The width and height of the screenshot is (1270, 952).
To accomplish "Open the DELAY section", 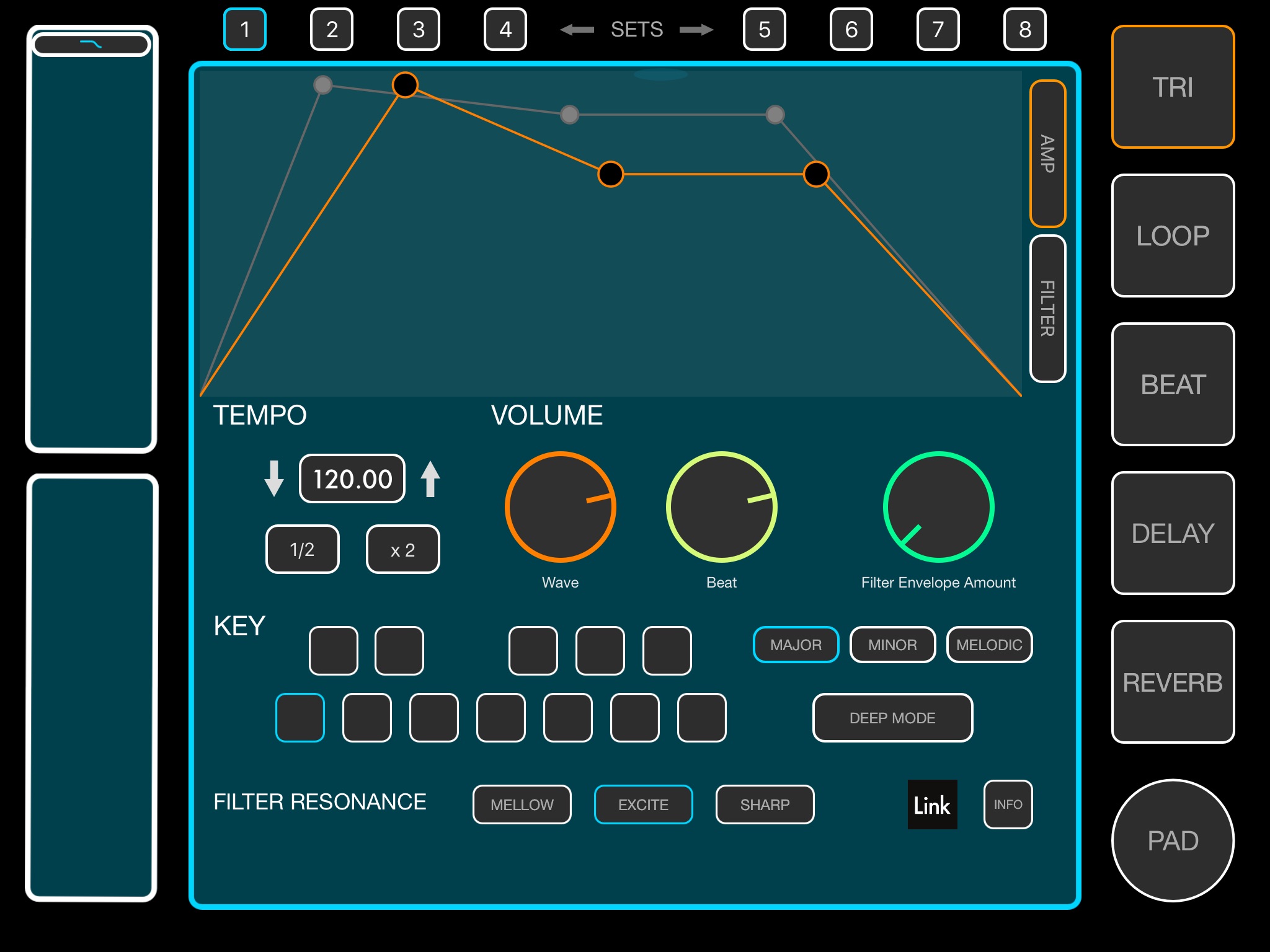I will point(1172,533).
